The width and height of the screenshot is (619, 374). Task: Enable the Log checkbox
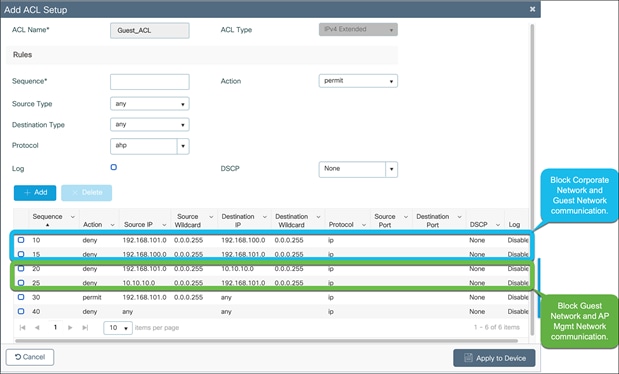click(x=114, y=167)
